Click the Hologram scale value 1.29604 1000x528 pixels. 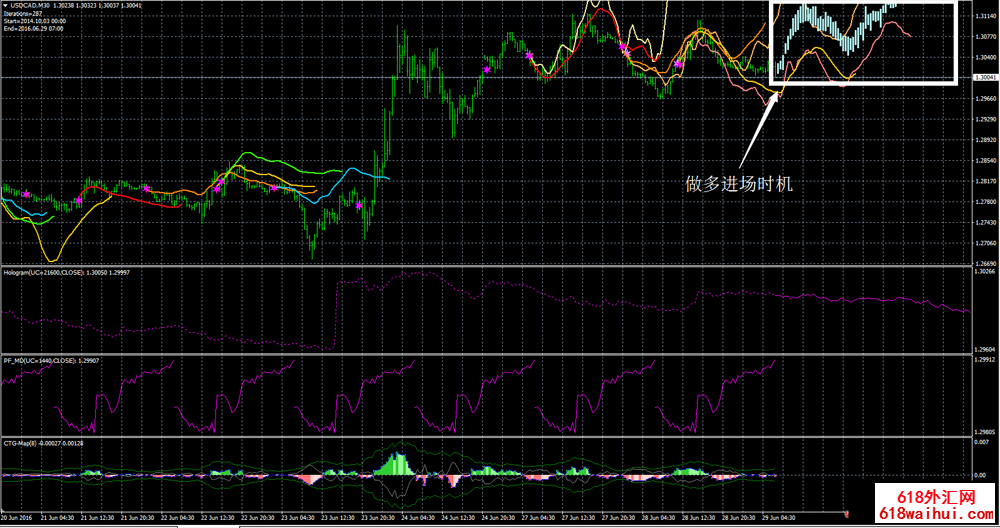coord(985,349)
